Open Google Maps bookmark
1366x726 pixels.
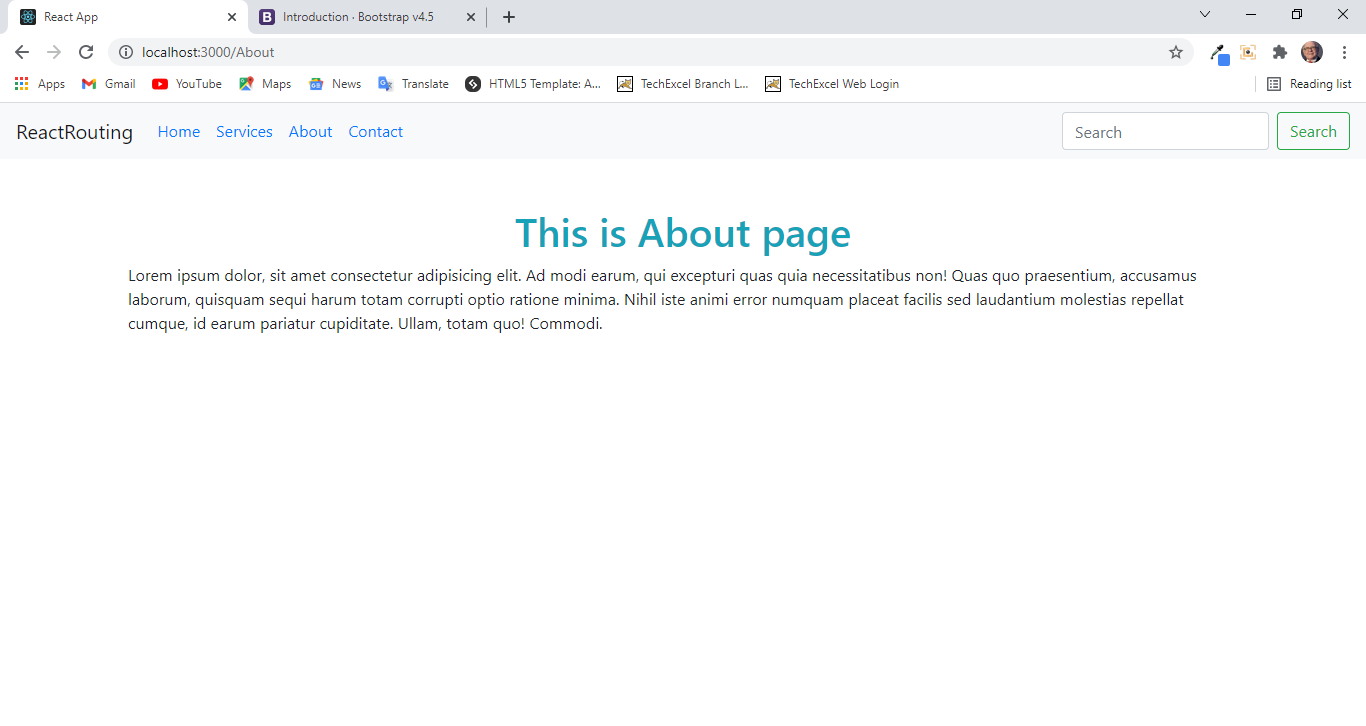coord(264,84)
